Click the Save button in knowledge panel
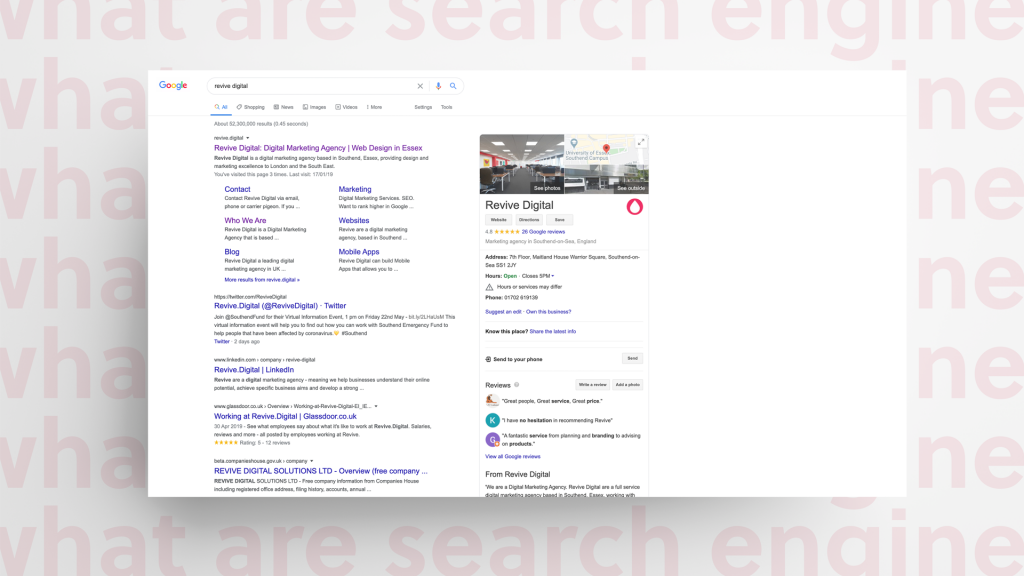1024x576 pixels. (x=560, y=220)
